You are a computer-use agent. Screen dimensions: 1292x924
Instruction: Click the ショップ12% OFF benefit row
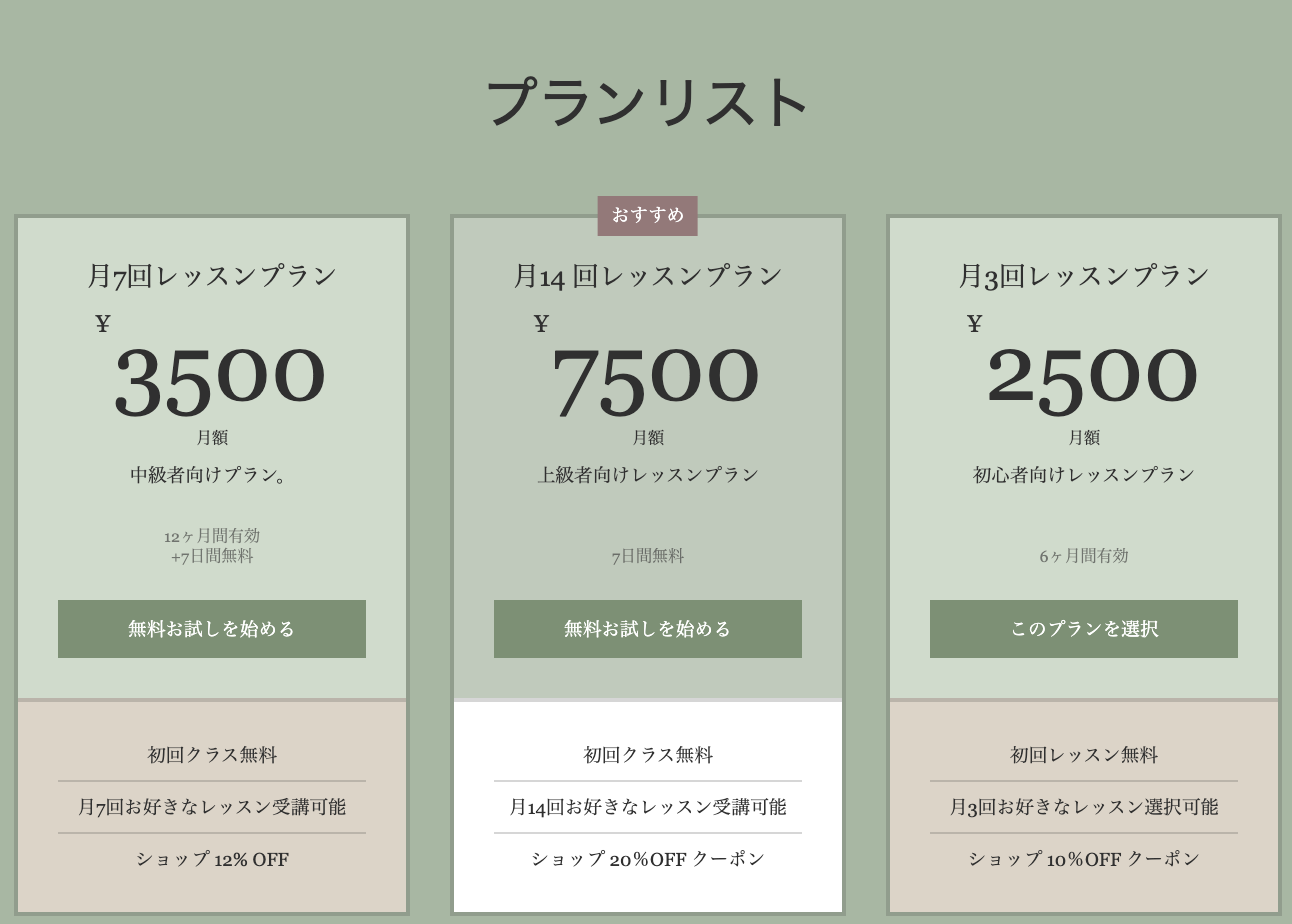(211, 858)
